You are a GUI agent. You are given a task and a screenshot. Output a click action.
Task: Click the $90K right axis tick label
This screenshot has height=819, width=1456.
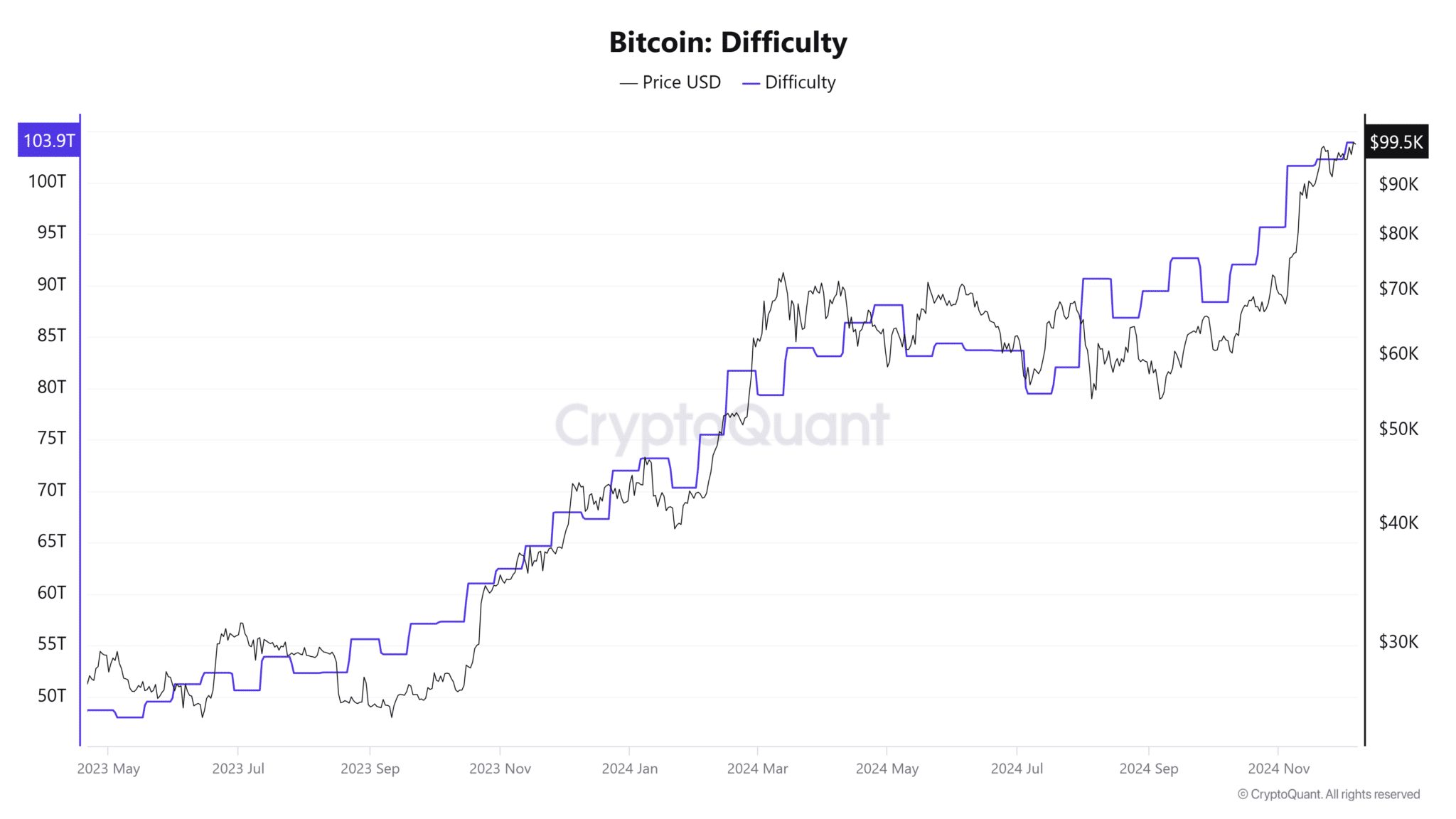click(x=1398, y=184)
